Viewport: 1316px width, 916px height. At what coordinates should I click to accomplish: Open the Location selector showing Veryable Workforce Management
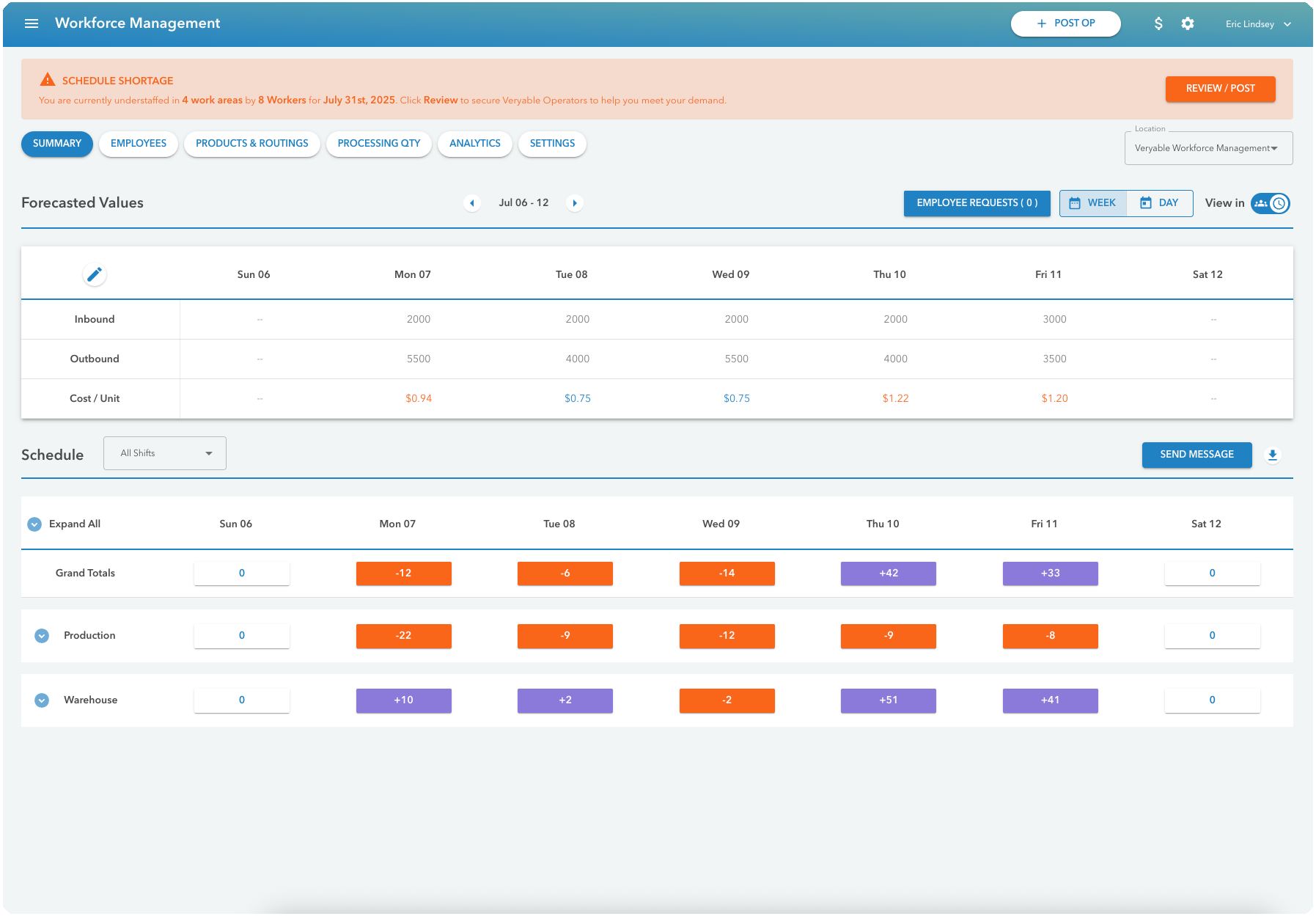(x=1208, y=147)
